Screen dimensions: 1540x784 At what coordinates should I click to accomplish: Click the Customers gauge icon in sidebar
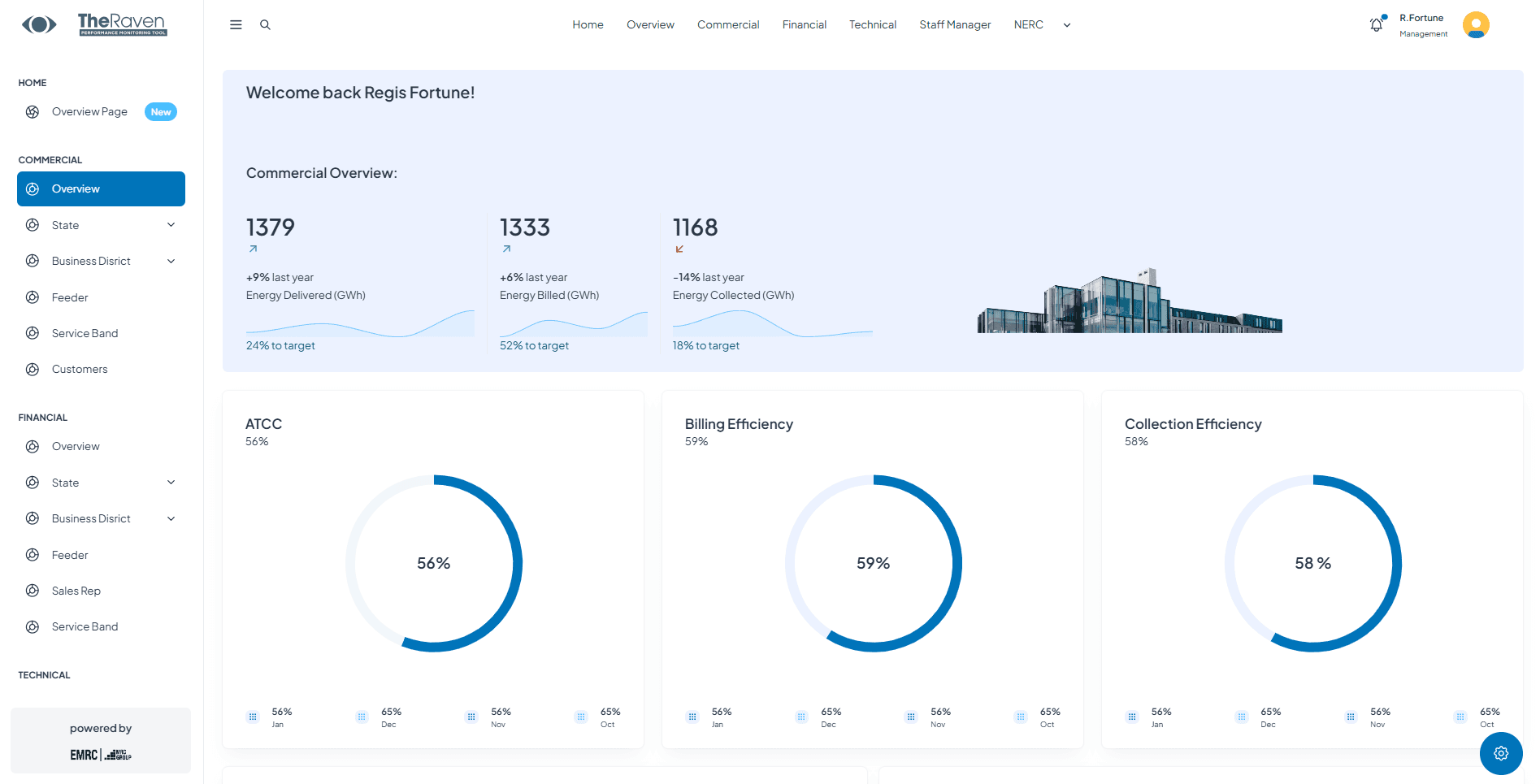(33, 369)
